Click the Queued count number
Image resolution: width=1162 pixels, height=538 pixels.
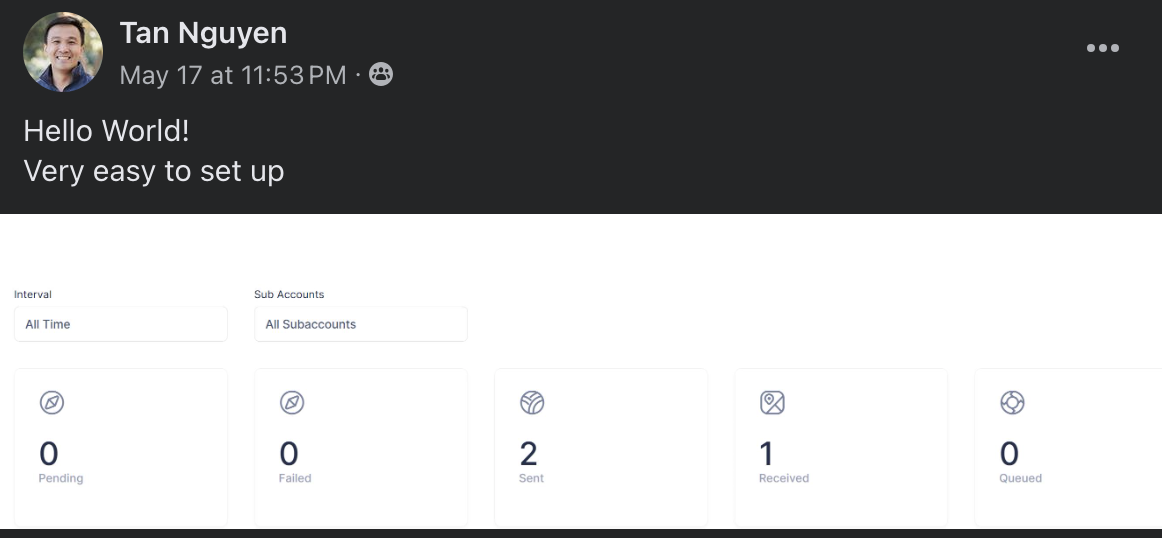pyautogui.click(x=1009, y=454)
